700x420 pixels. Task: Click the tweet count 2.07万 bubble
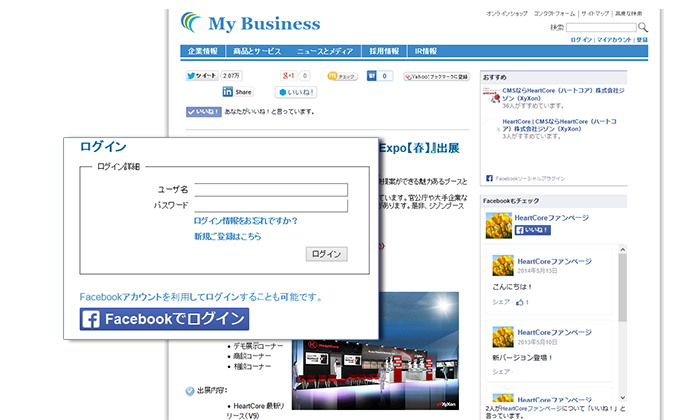coord(231,76)
